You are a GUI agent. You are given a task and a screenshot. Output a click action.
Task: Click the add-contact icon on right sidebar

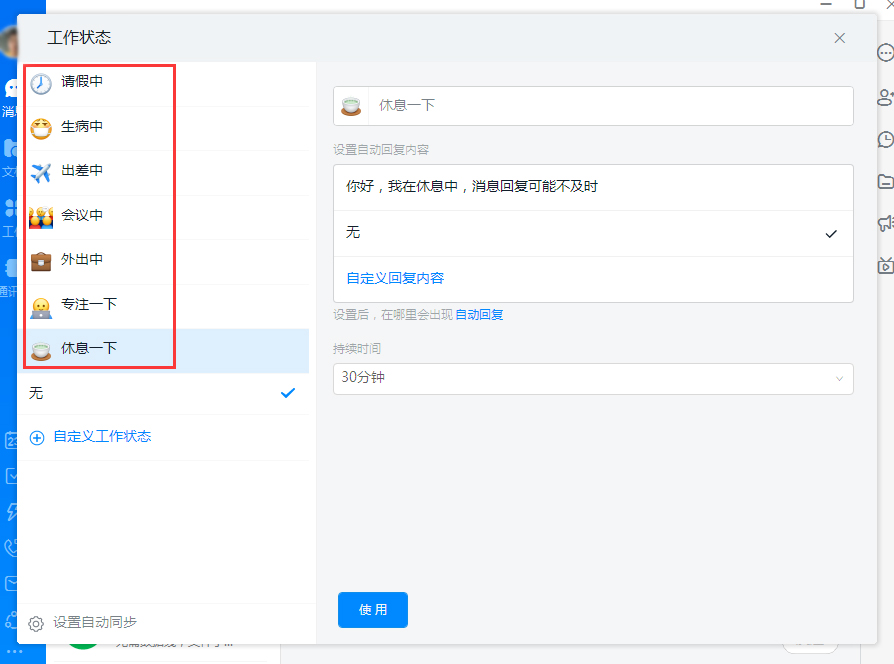click(887, 98)
